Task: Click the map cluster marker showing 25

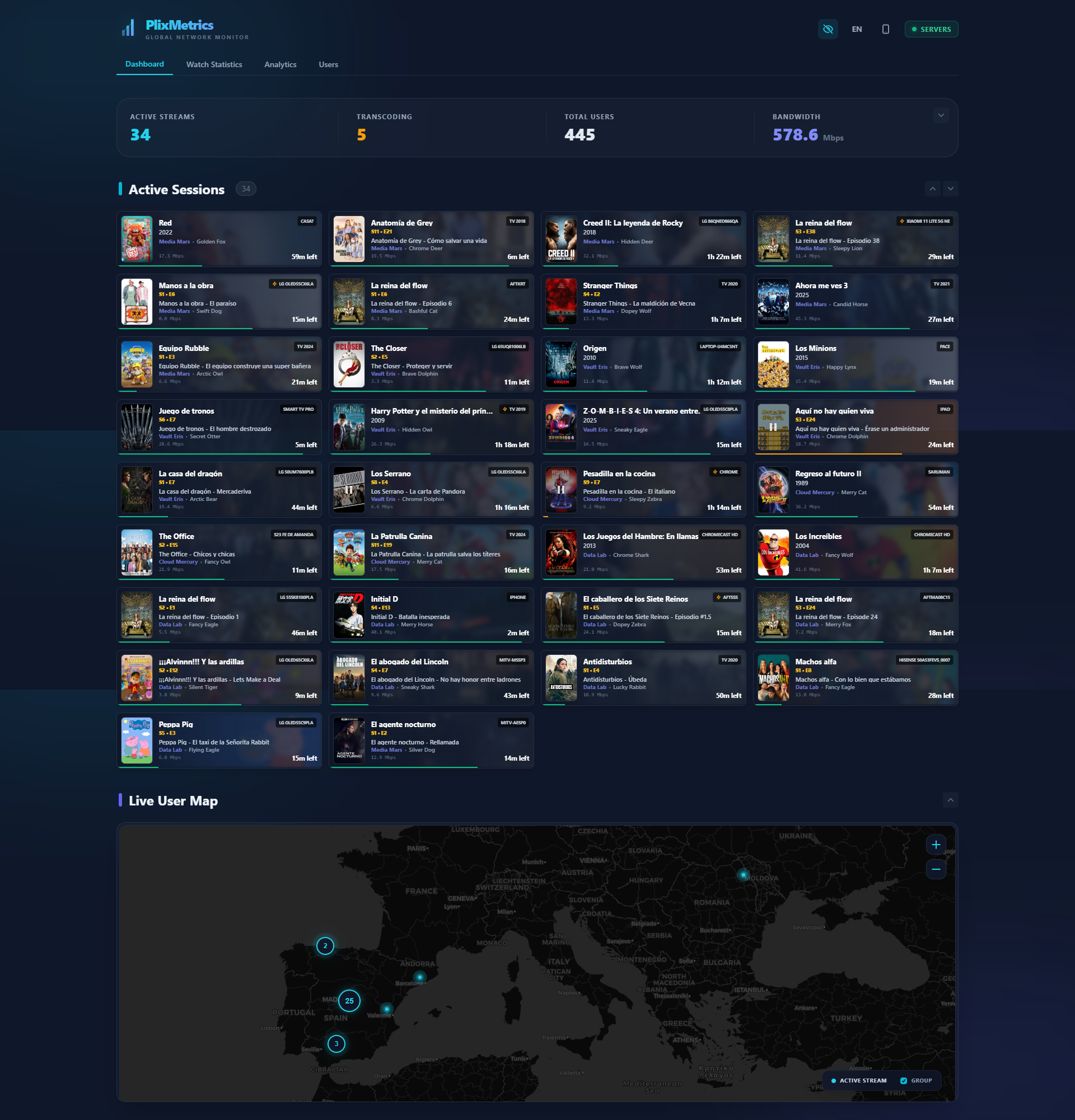Action: pyautogui.click(x=349, y=1001)
